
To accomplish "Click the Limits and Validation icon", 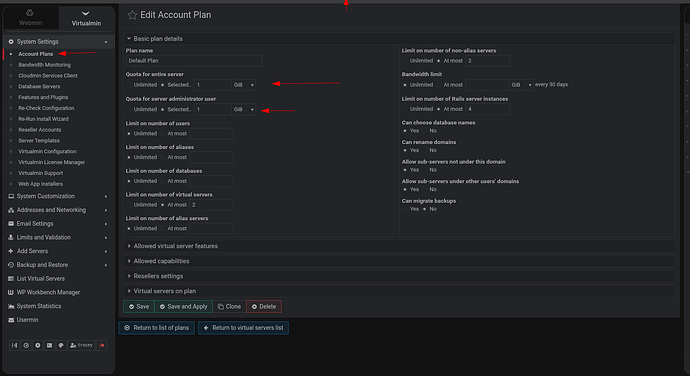I will (11, 237).
